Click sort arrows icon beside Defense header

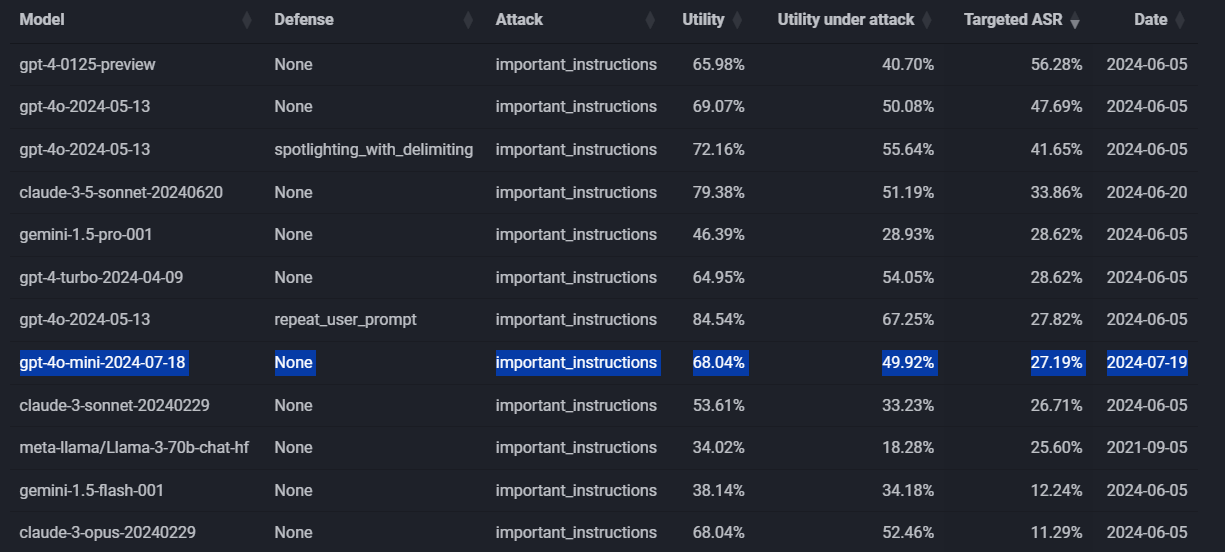click(x=467, y=20)
